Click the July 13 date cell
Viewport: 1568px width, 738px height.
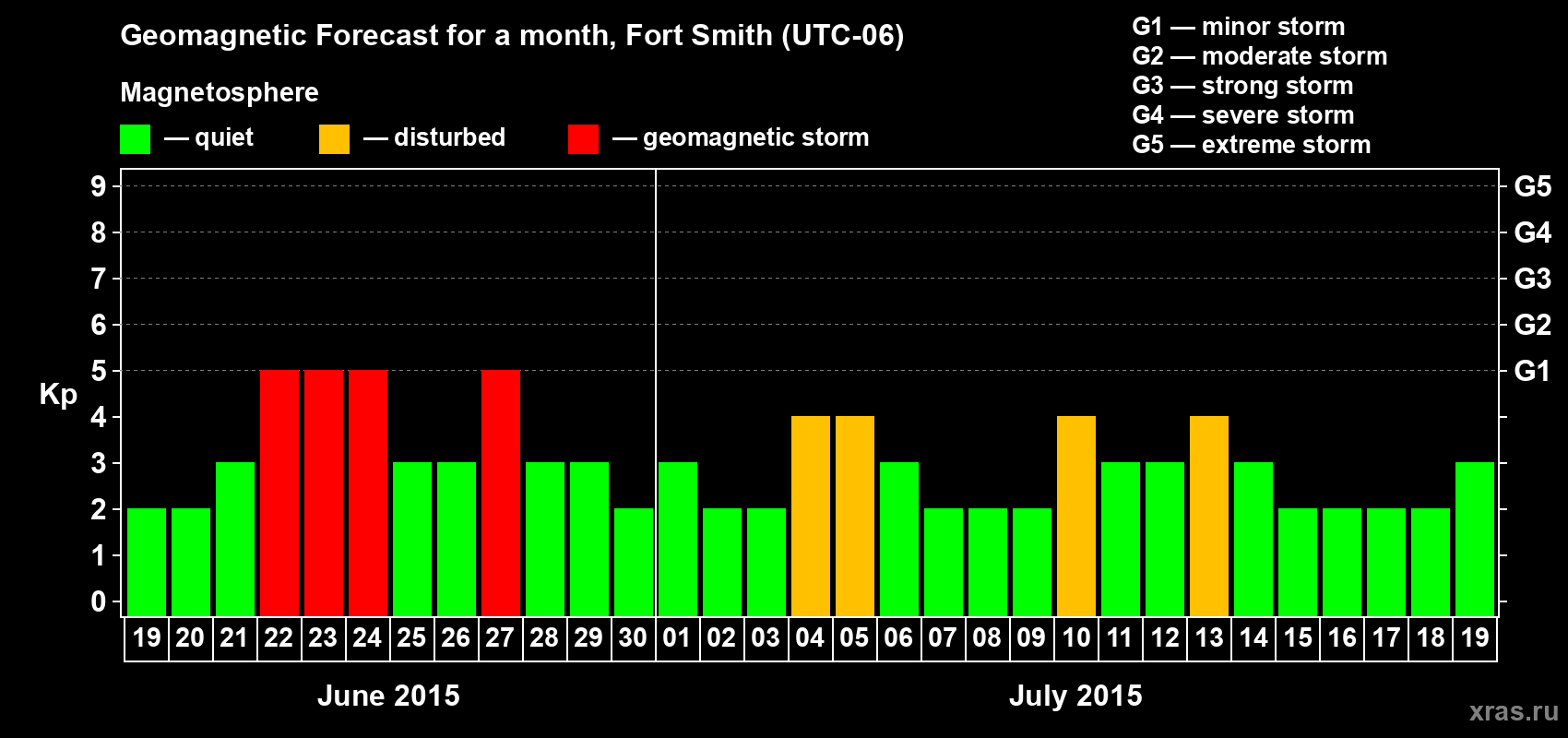1208,638
